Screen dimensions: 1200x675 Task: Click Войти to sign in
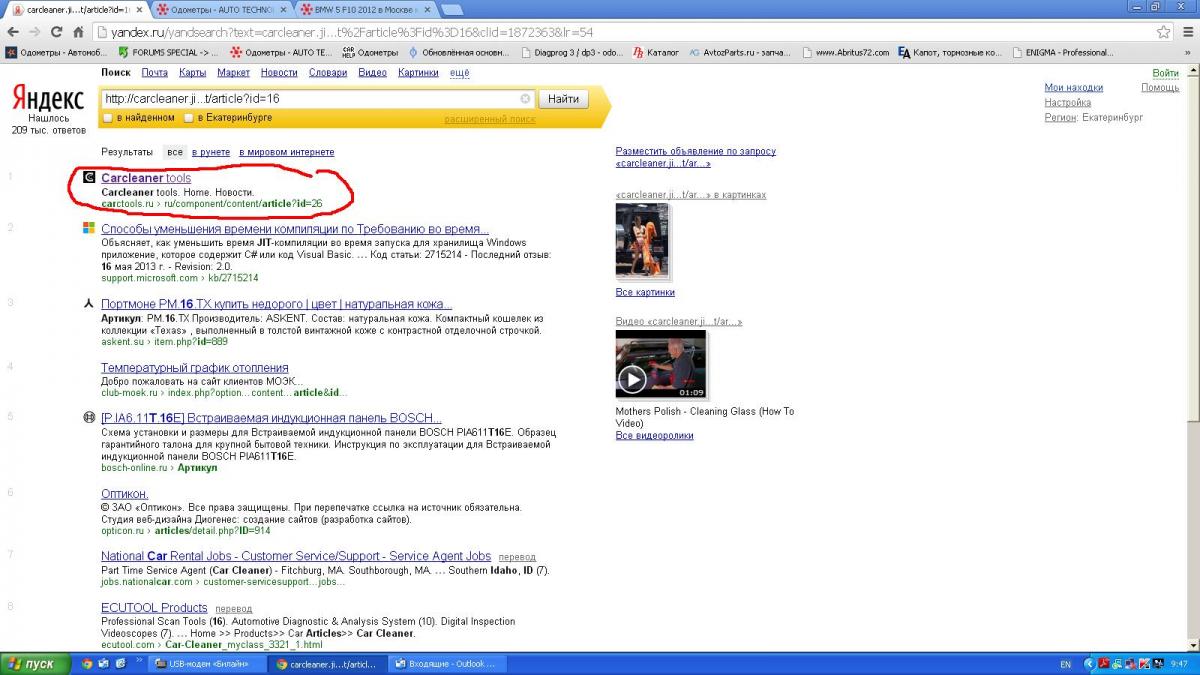[1166, 73]
